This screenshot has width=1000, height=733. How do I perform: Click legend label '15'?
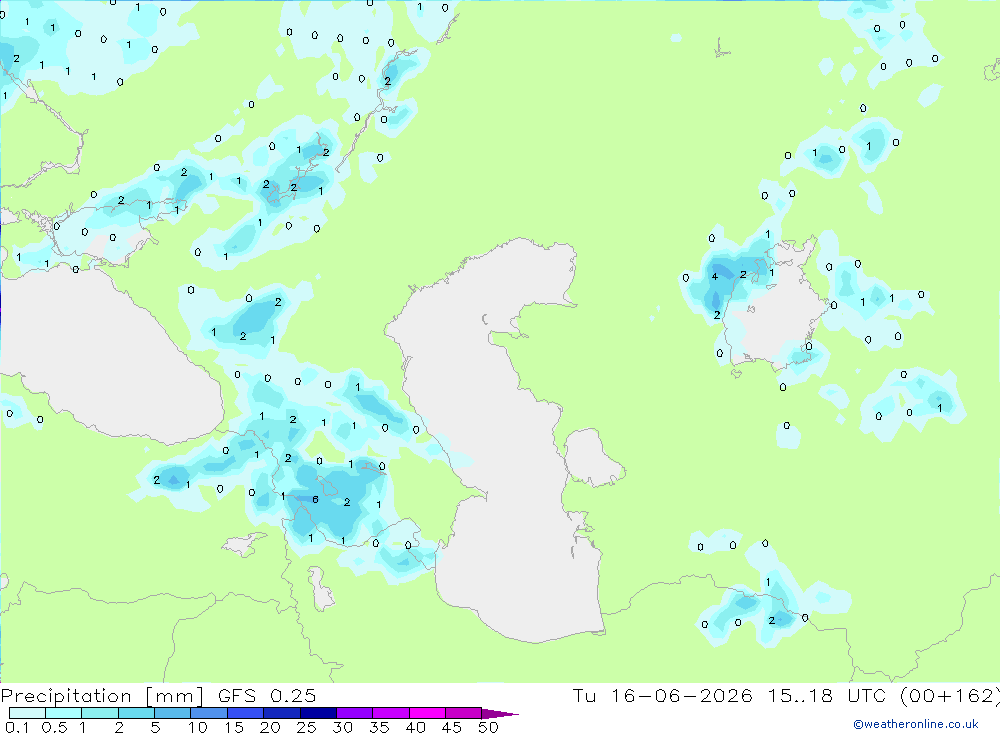pyautogui.click(x=234, y=727)
